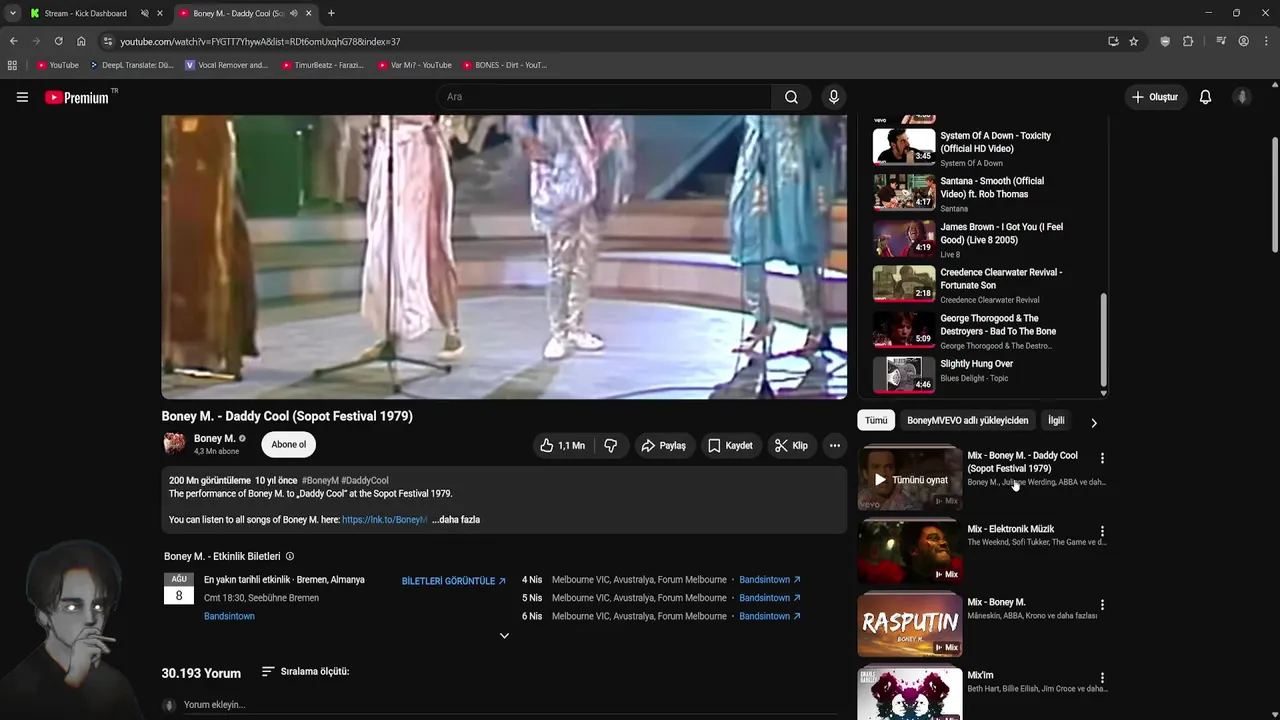This screenshot has height=720, width=1280.
Task: Open options menu for Mix - Boney M.
Action: pyautogui.click(x=1102, y=605)
